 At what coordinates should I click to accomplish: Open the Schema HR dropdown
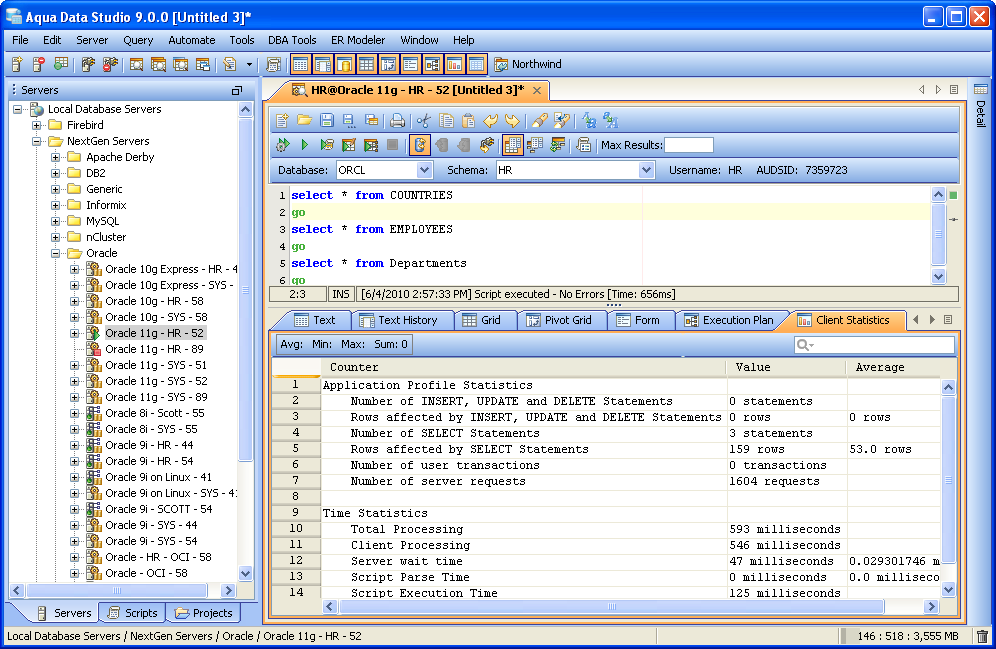646,170
